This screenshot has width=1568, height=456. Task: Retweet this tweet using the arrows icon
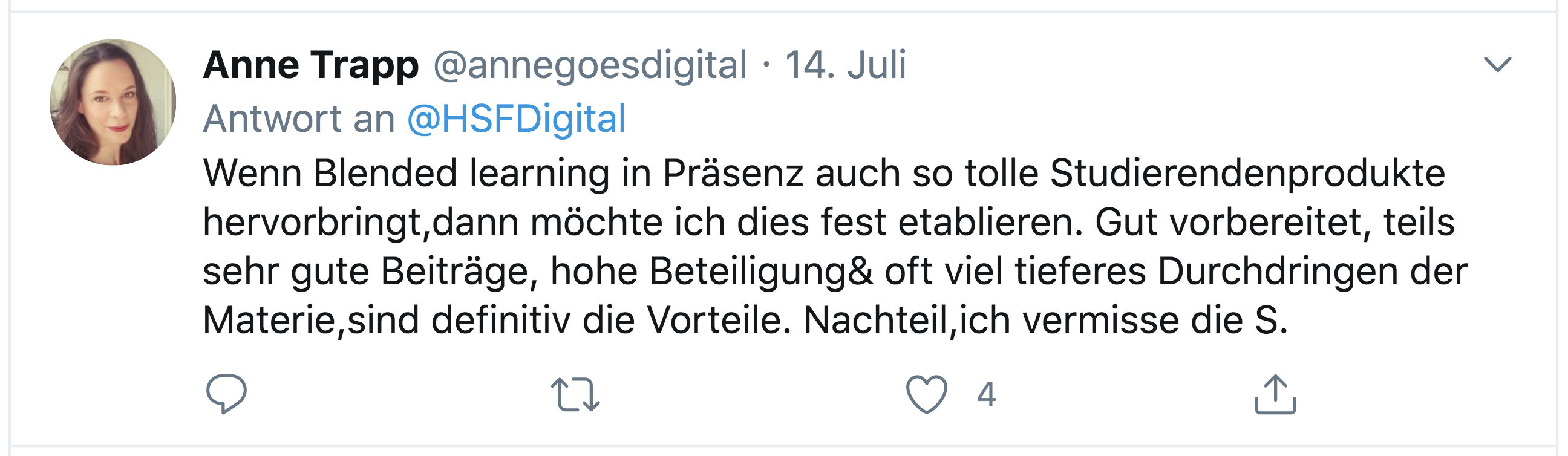[x=575, y=394]
